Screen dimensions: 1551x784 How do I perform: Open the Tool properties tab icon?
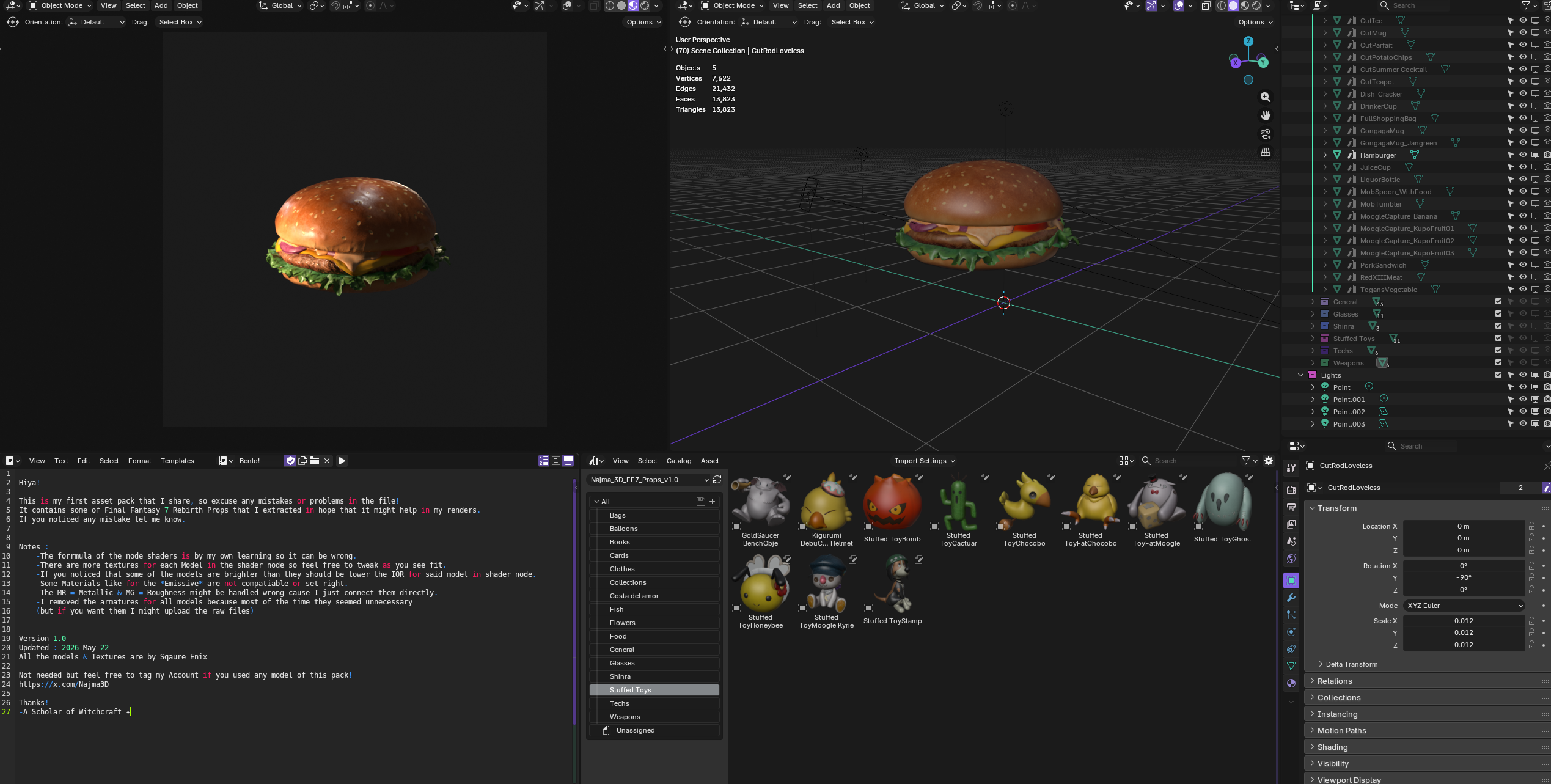click(x=1291, y=468)
